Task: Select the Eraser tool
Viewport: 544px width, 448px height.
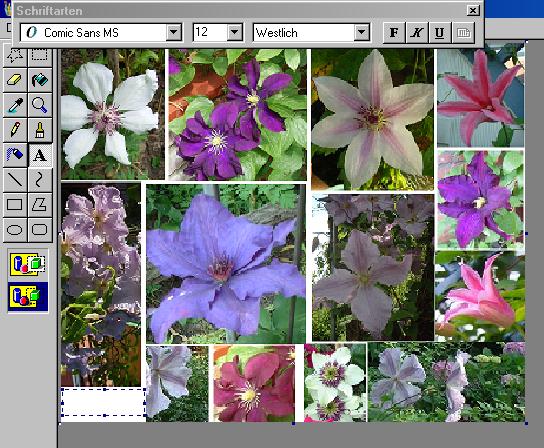Action: click(x=15, y=80)
